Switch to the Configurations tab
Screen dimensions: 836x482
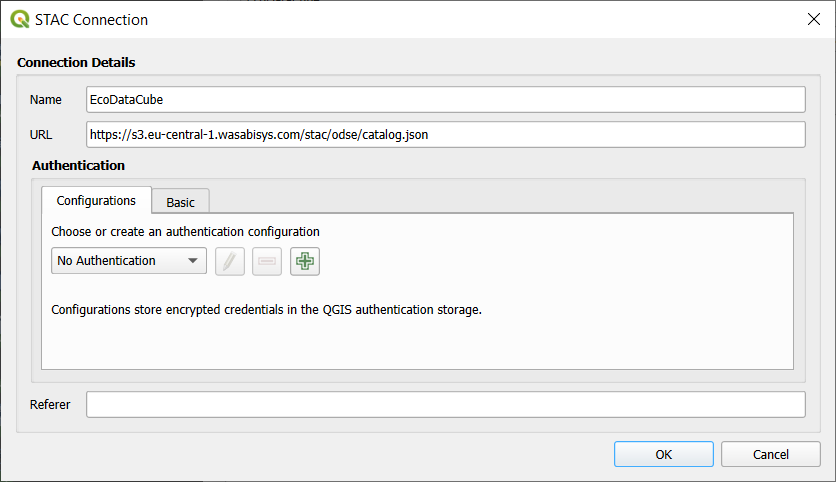[96, 201]
